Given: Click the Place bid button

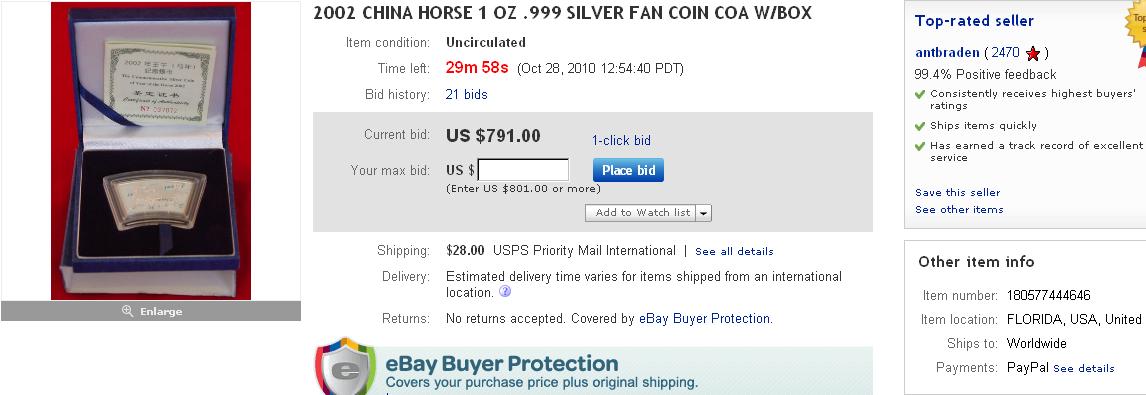Looking at the screenshot, I should pyautogui.click(x=629, y=170).
